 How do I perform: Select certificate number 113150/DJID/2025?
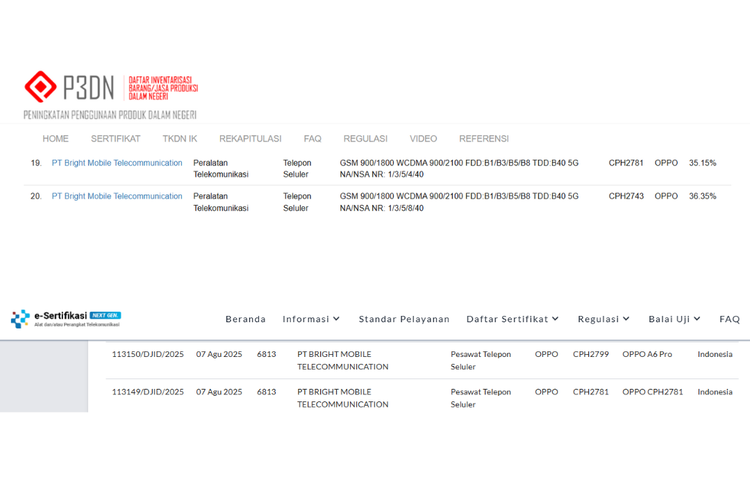click(x=148, y=354)
